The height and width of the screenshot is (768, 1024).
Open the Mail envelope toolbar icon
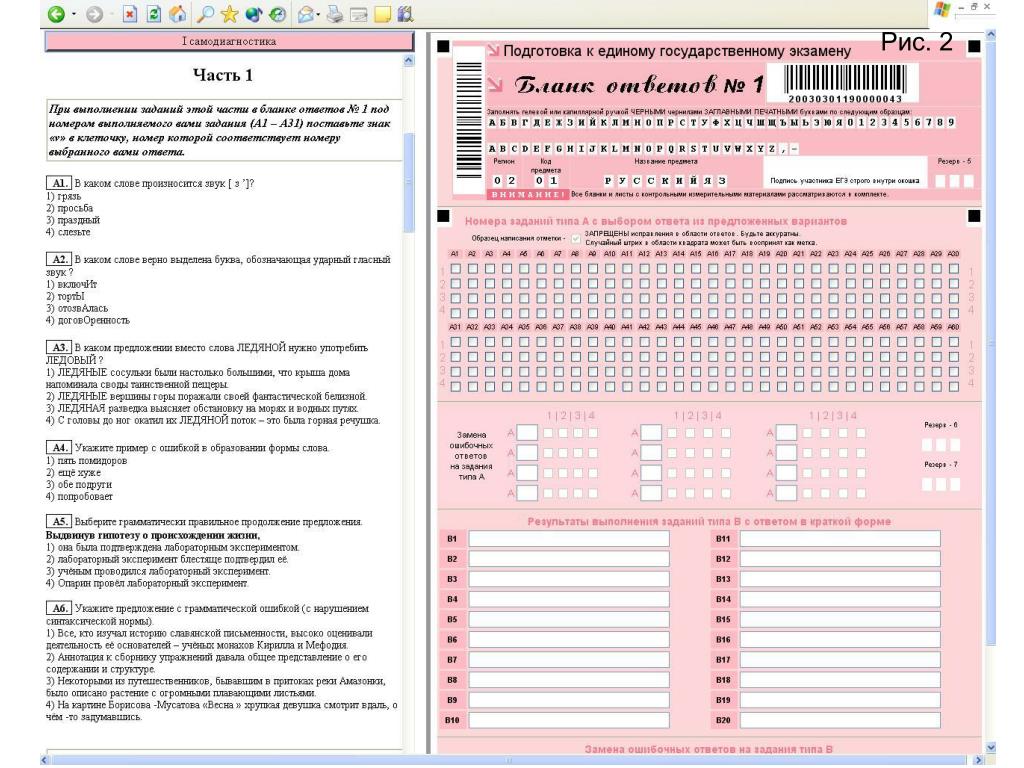[306, 14]
